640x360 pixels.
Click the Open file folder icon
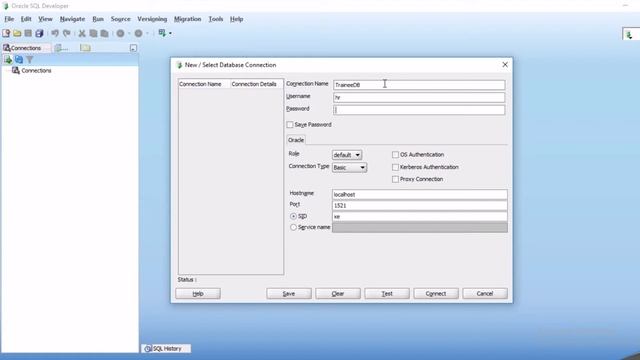[x=17, y=33]
